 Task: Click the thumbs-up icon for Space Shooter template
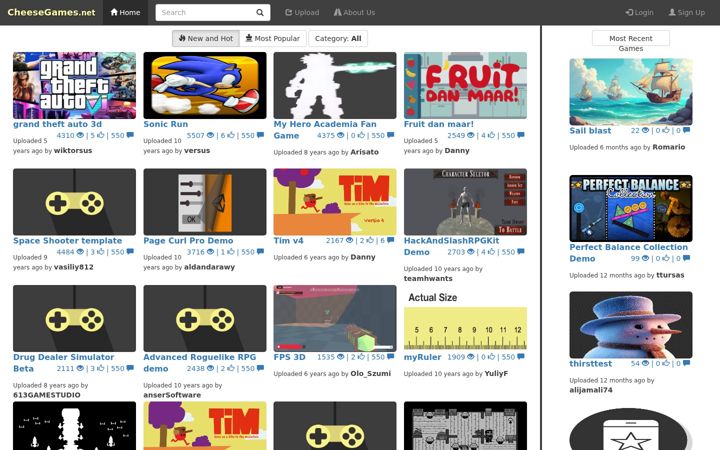pyautogui.click(x=101, y=252)
